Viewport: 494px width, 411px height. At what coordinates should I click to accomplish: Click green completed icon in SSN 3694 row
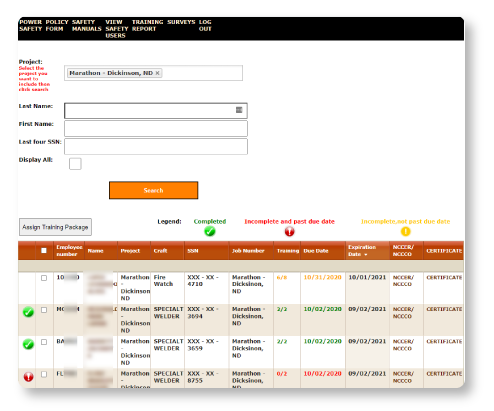click(28, 312)
